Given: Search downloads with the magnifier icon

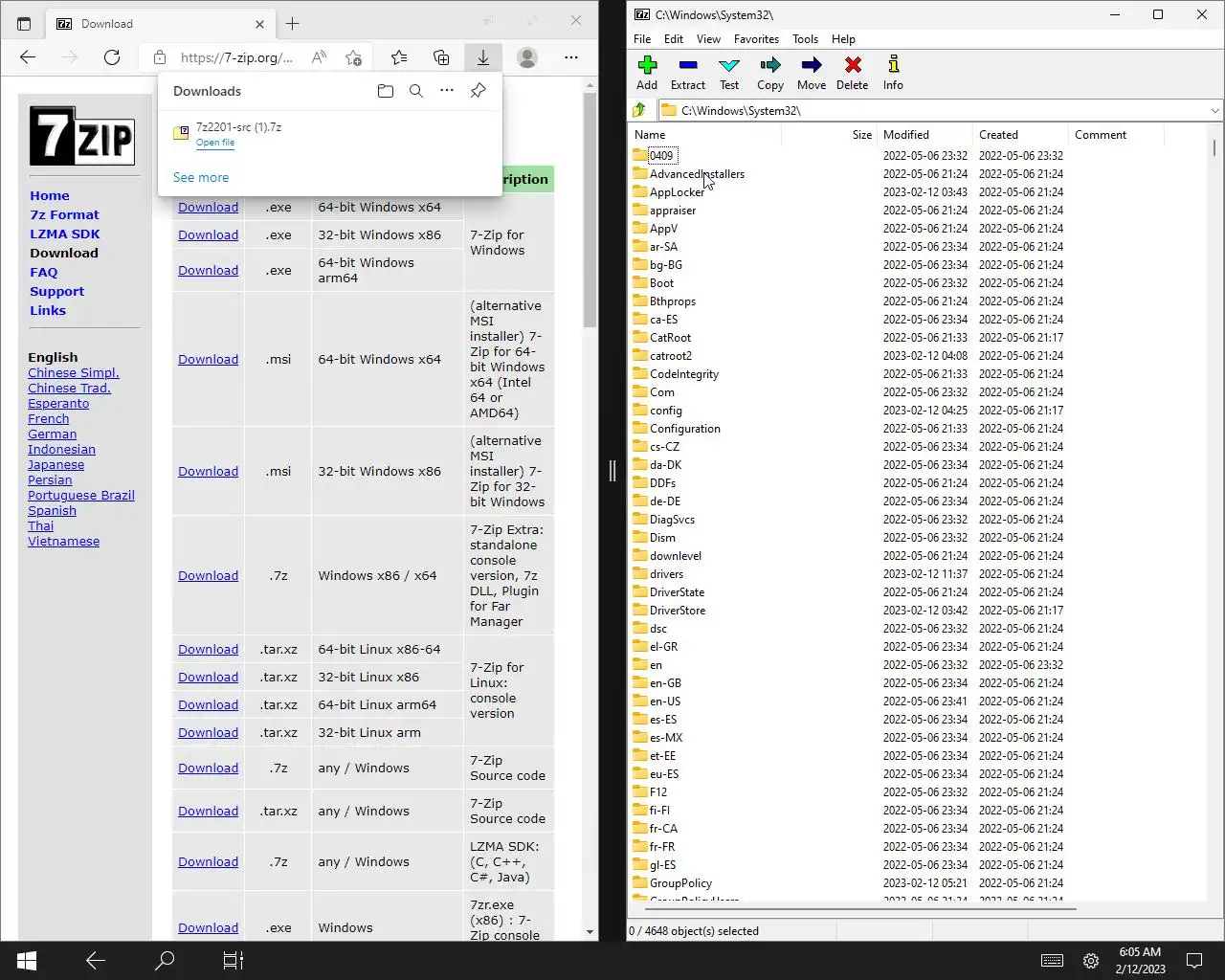Looking at the screenshot, I should pyautogui.click(x=416, y=91).
